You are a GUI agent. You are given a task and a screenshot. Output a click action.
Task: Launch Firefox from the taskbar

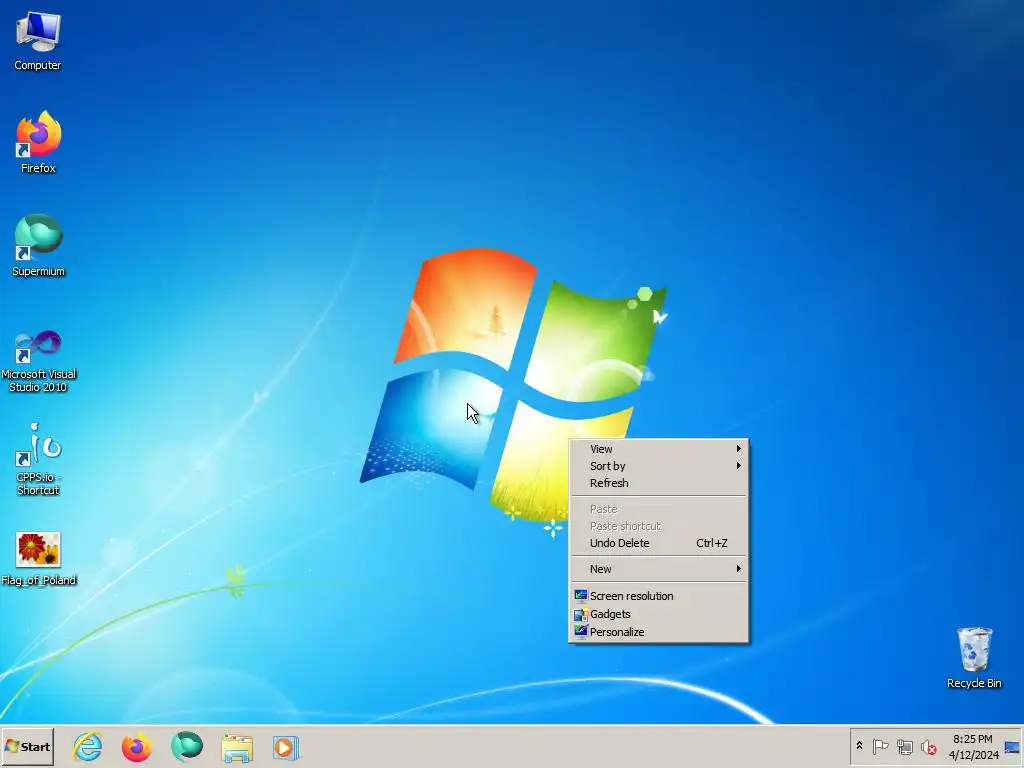pos(136,746)
